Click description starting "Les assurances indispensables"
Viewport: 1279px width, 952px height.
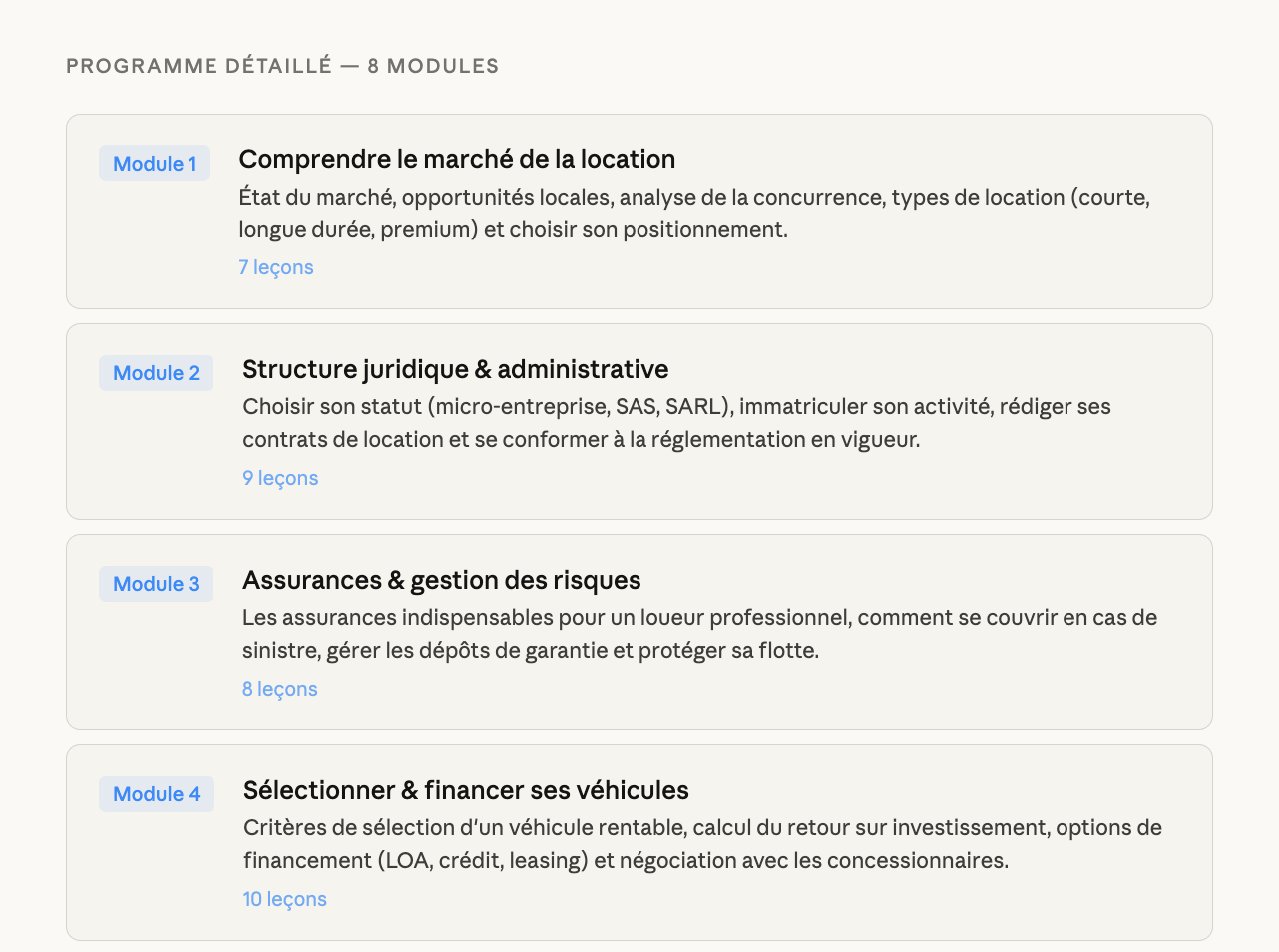point(698,634)
